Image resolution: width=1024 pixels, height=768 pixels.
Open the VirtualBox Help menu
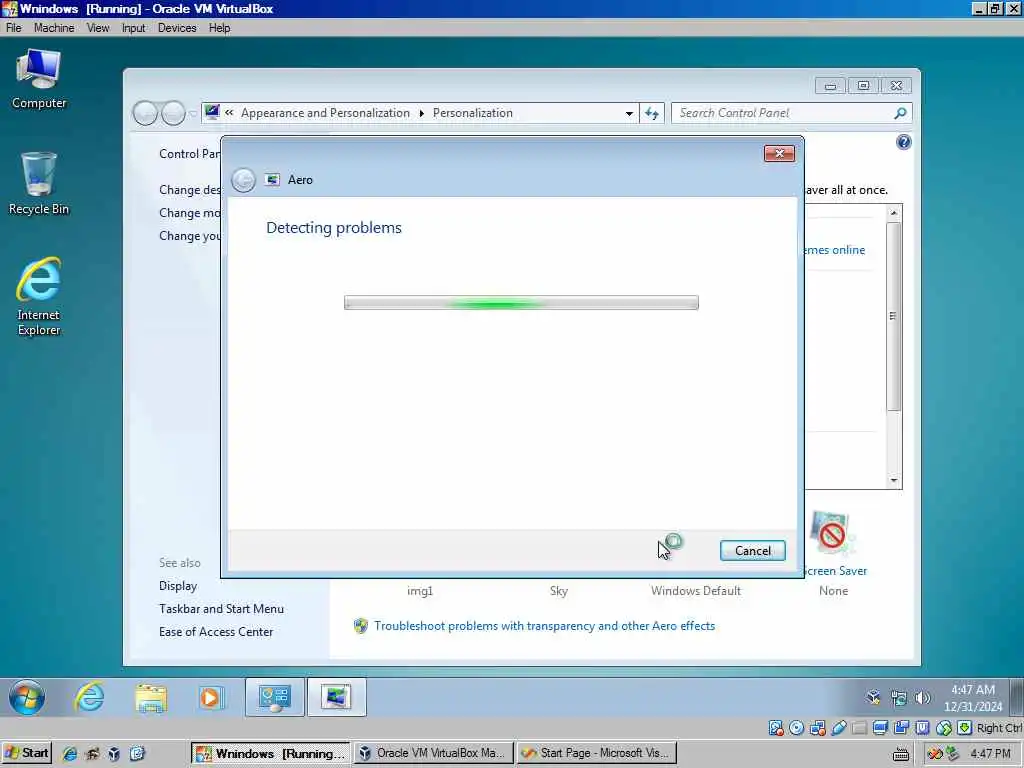click(219, 27)
